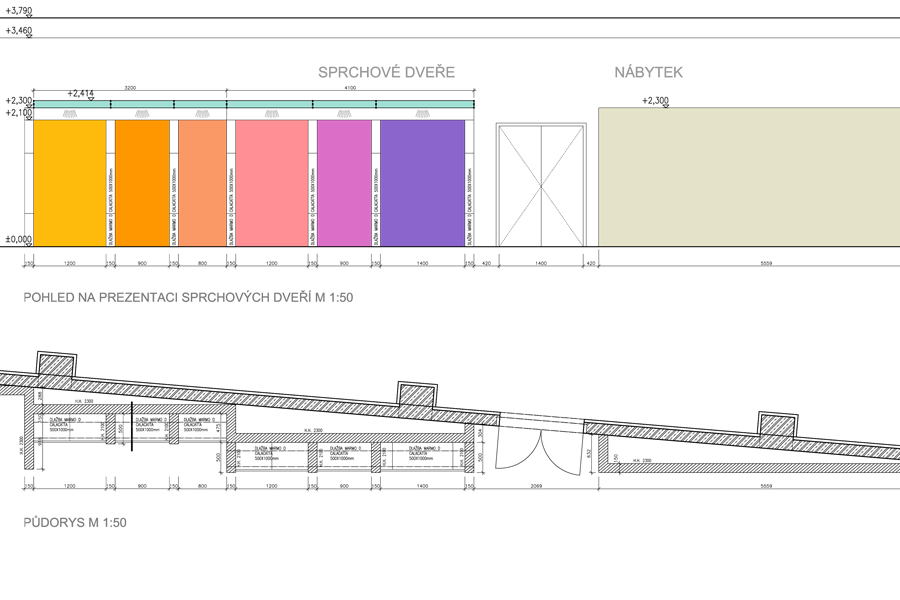Click shower head symbol above purple panel
This screenshot has width=900, height=600.
pos(422,114)
